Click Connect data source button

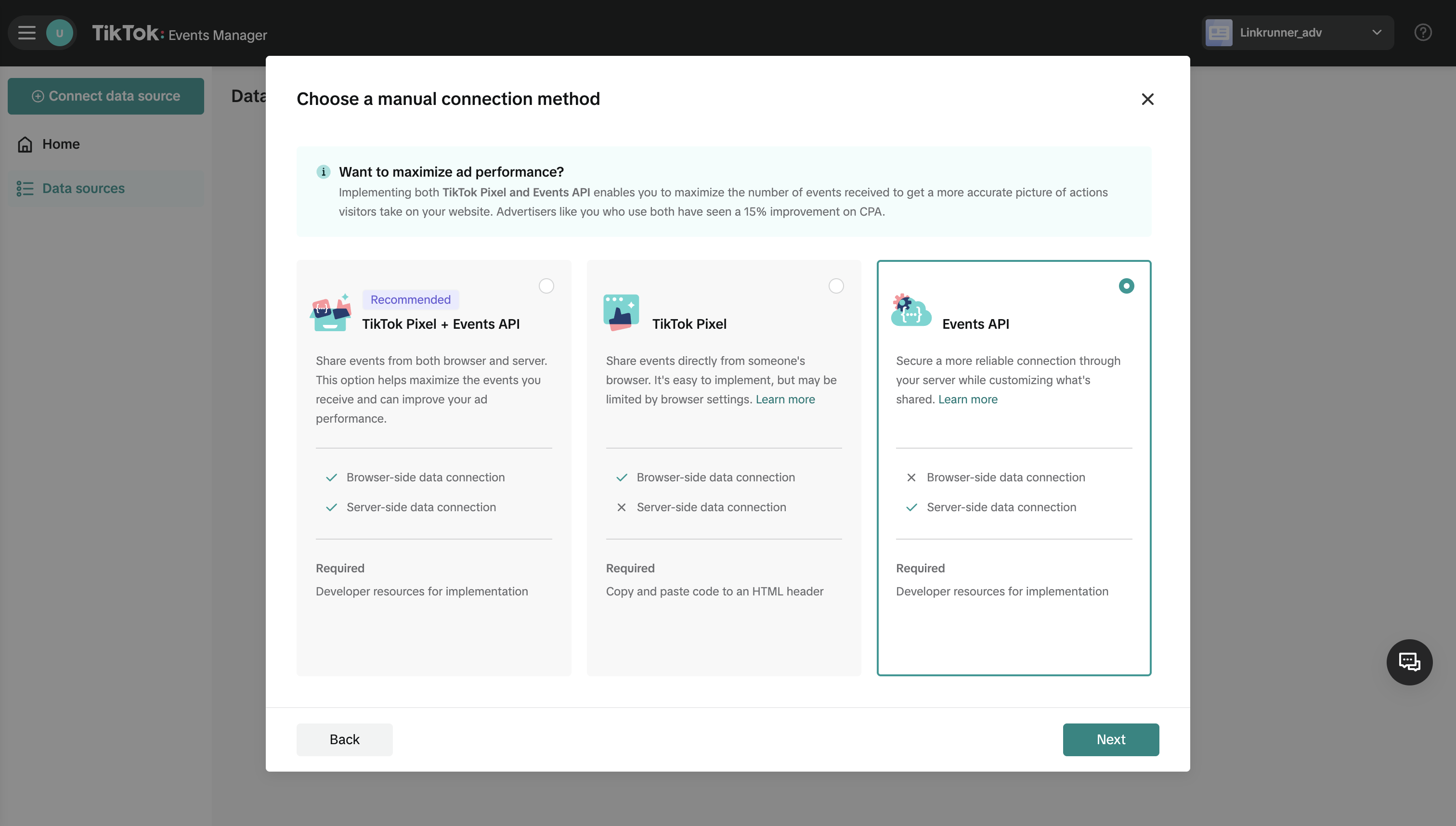[x=105, y=96]
